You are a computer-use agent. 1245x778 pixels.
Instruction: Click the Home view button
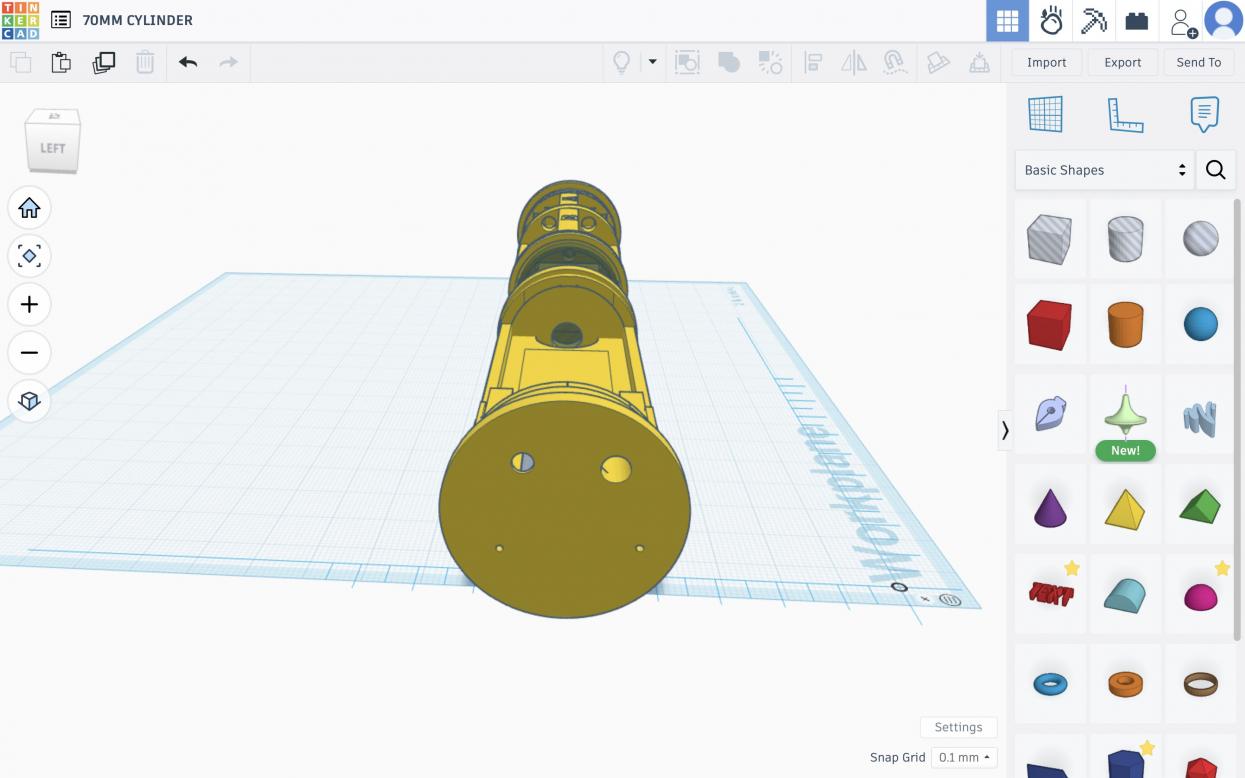[x=29, y=208]
